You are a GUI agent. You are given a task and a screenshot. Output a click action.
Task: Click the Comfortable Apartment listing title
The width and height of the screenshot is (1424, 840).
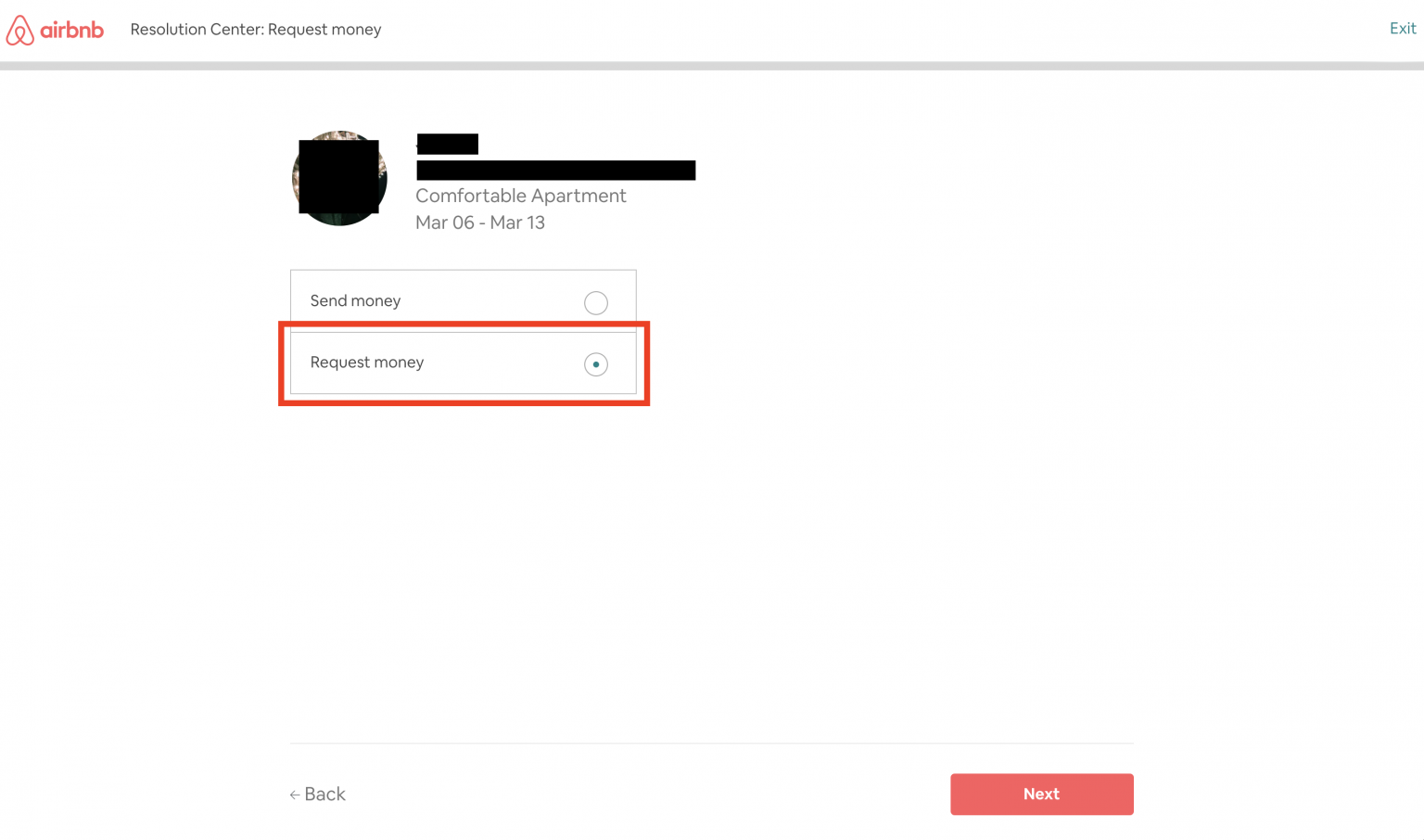coord(520,196)
